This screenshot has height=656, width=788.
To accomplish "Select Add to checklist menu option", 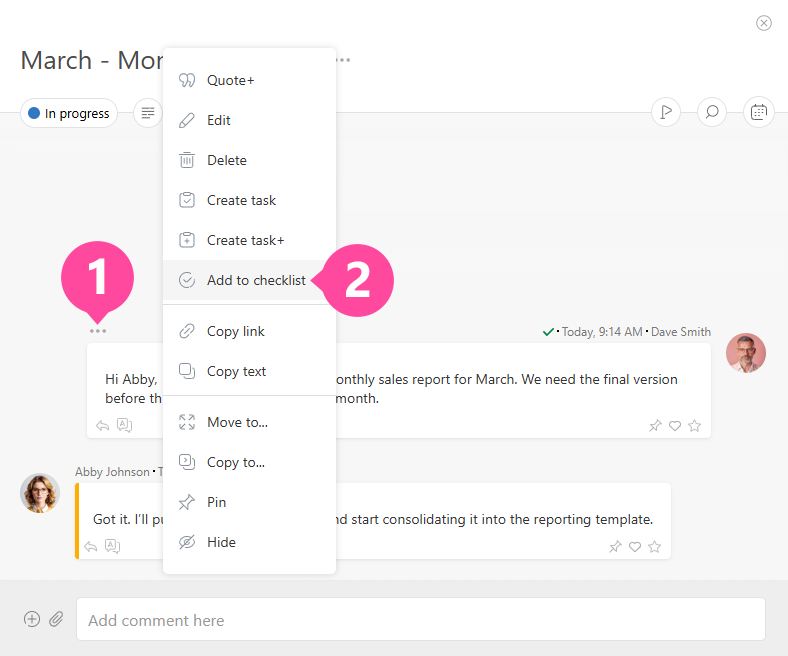I will 256,280.
